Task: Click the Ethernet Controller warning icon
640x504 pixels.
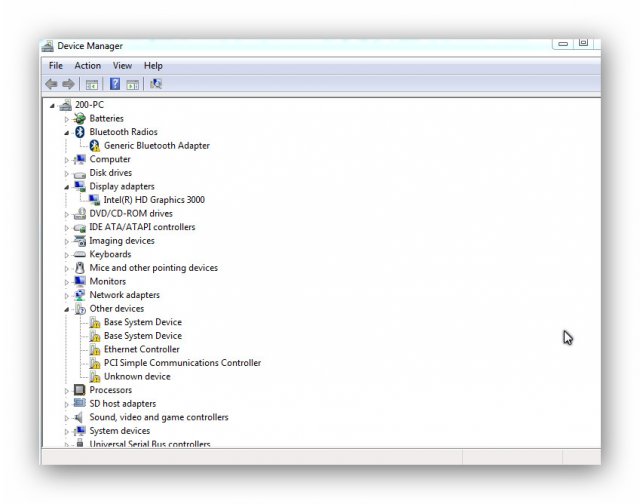Action: pyautogui.click(x=95, y=350)
